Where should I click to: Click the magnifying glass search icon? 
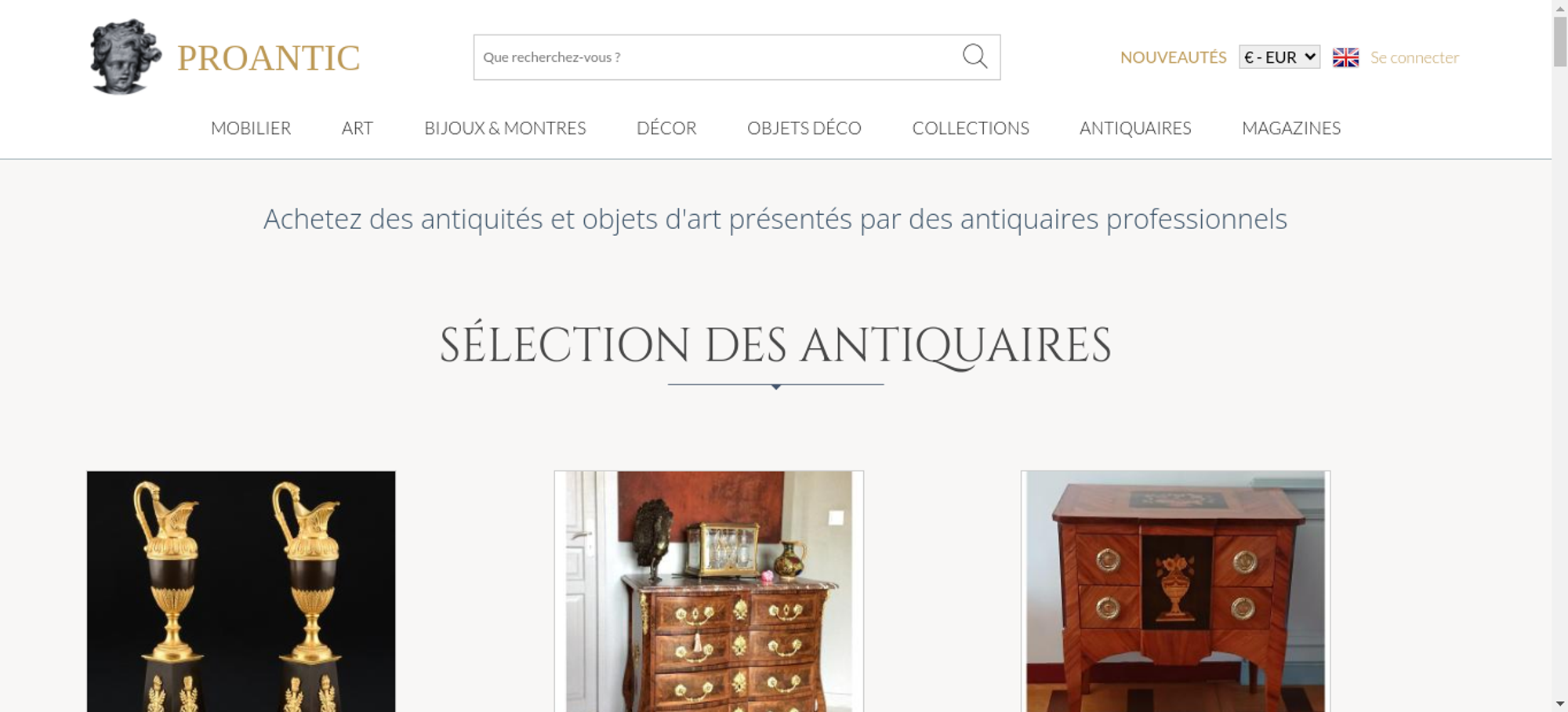pos(975,56)
